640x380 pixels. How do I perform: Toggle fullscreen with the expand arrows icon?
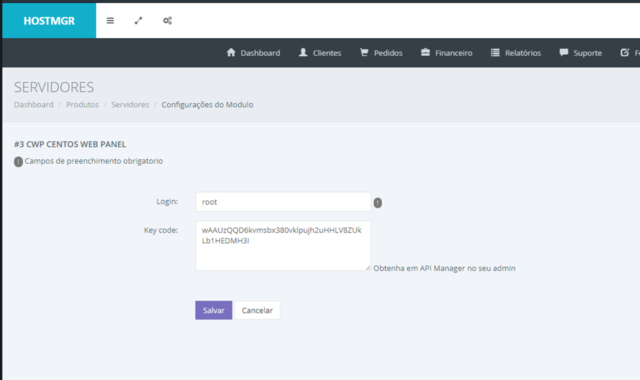[x=138, y=20]
